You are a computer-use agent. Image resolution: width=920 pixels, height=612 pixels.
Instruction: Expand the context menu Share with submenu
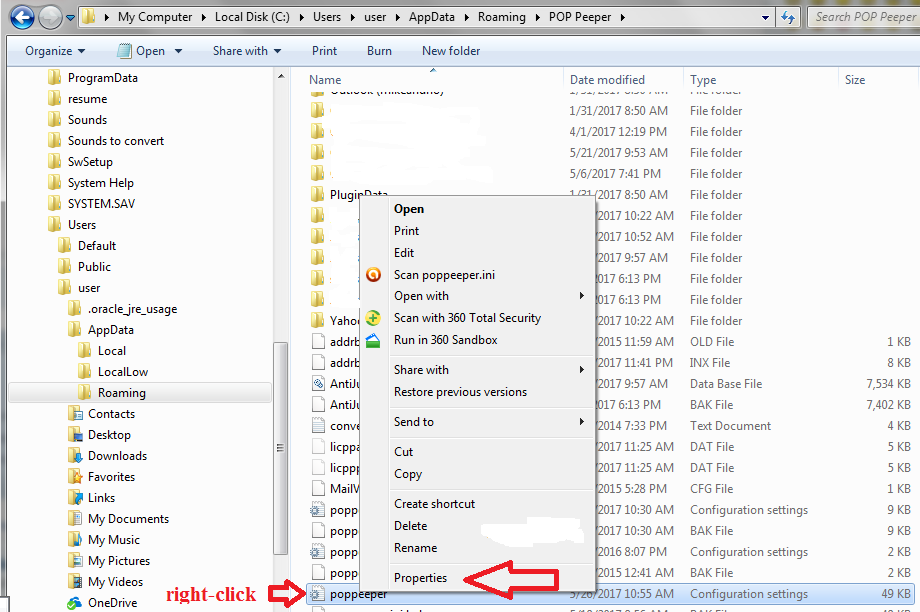click(421, 370)
